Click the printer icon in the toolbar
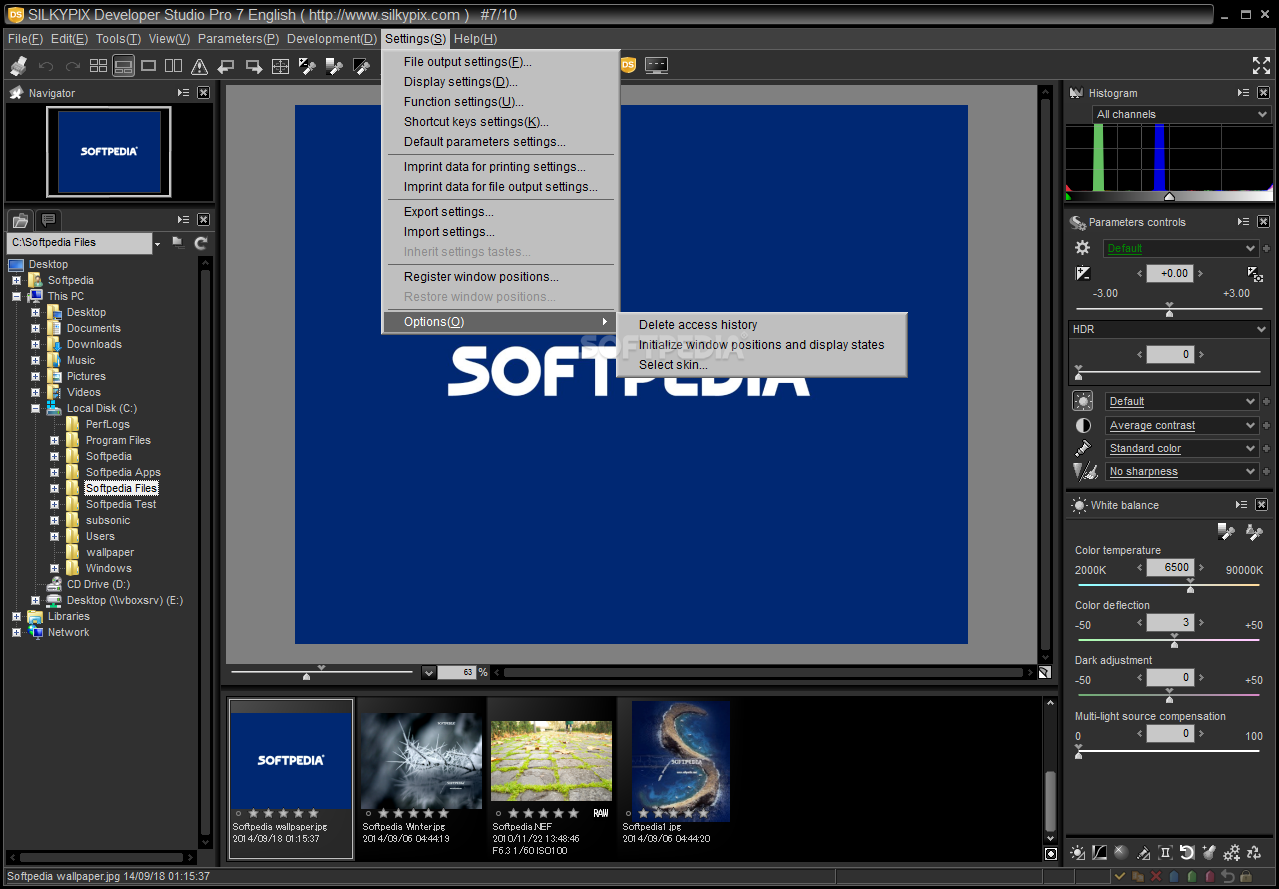Viewport: 1279px width, 889px height. (x=19, y=66)
